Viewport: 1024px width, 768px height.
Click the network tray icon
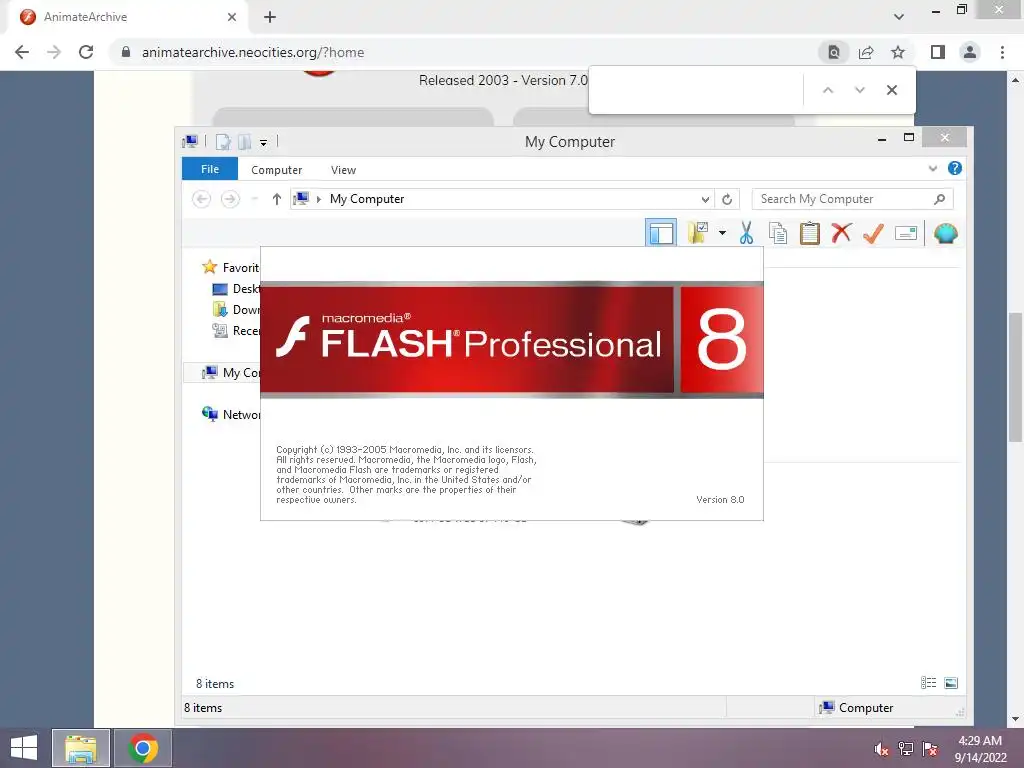click(x=906, y=749)
